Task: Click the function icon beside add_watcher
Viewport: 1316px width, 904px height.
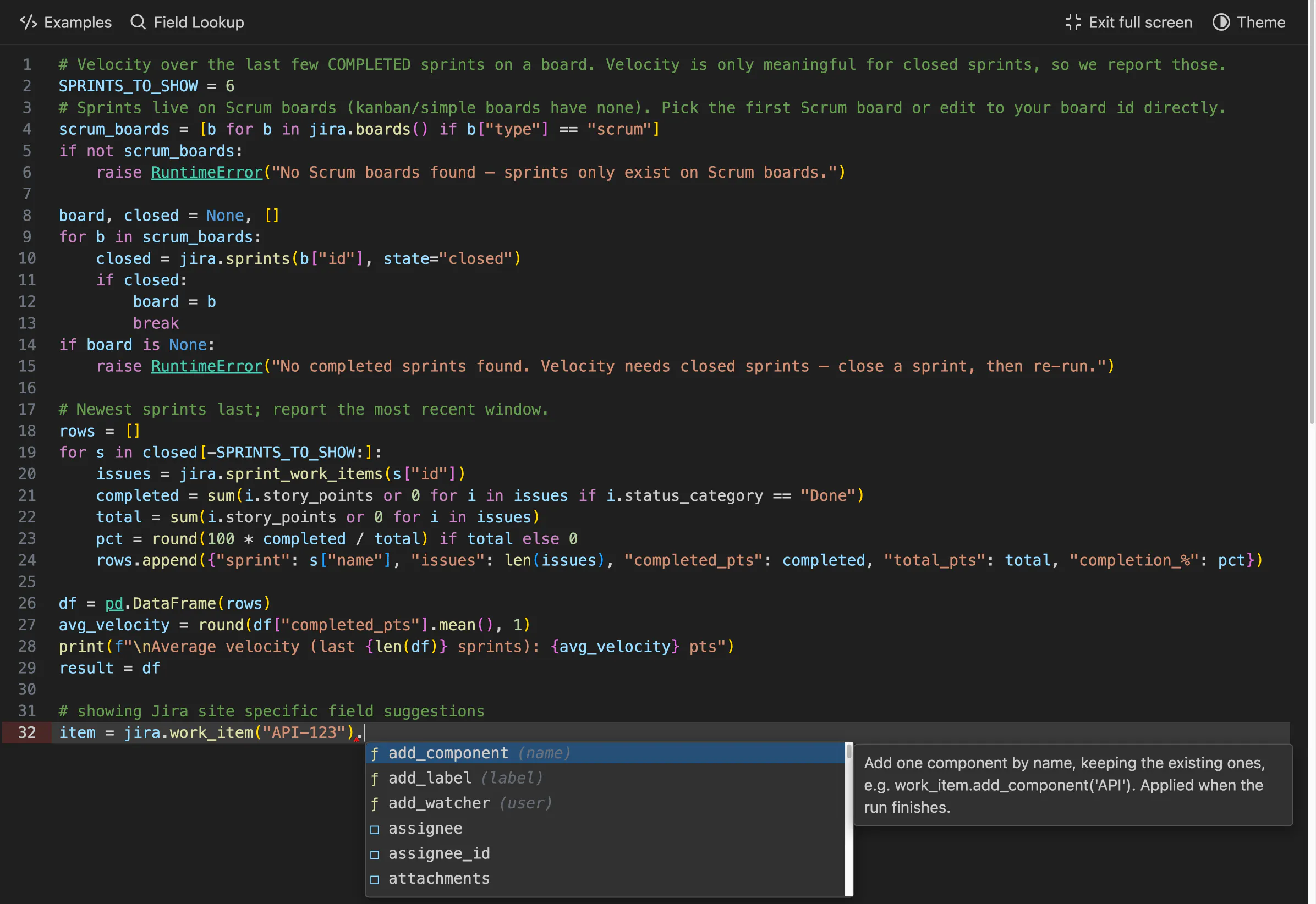Action: [375, 804]
